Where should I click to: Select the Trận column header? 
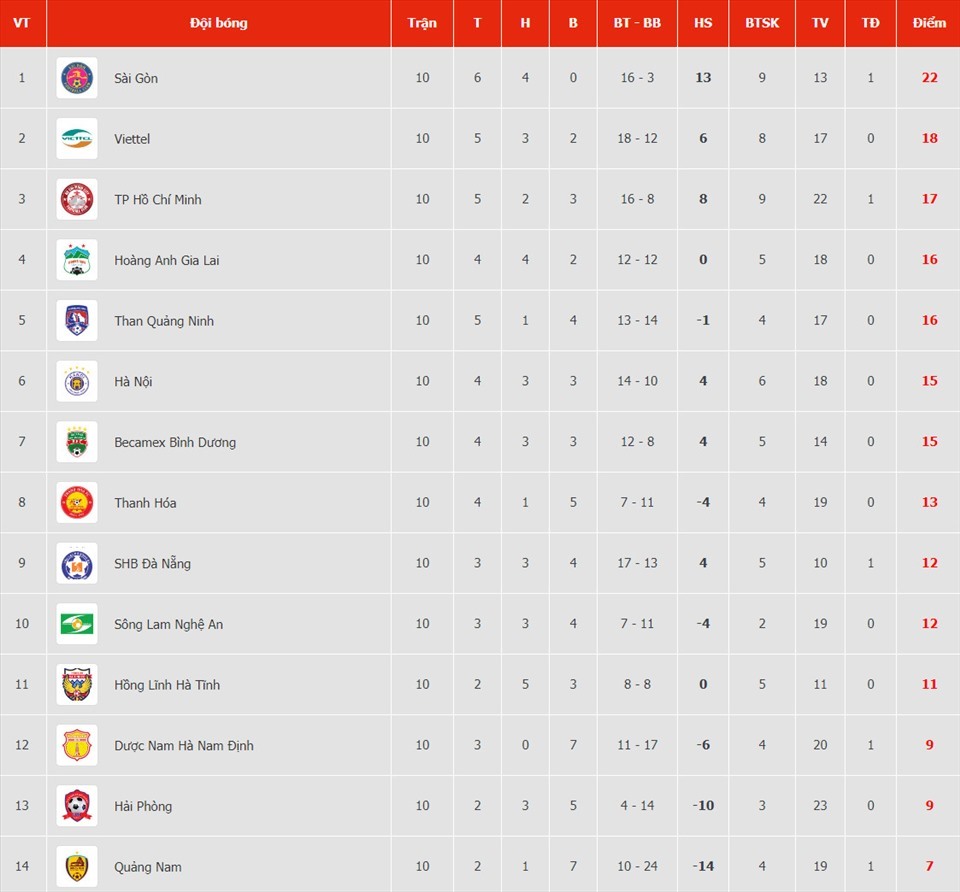422,23
